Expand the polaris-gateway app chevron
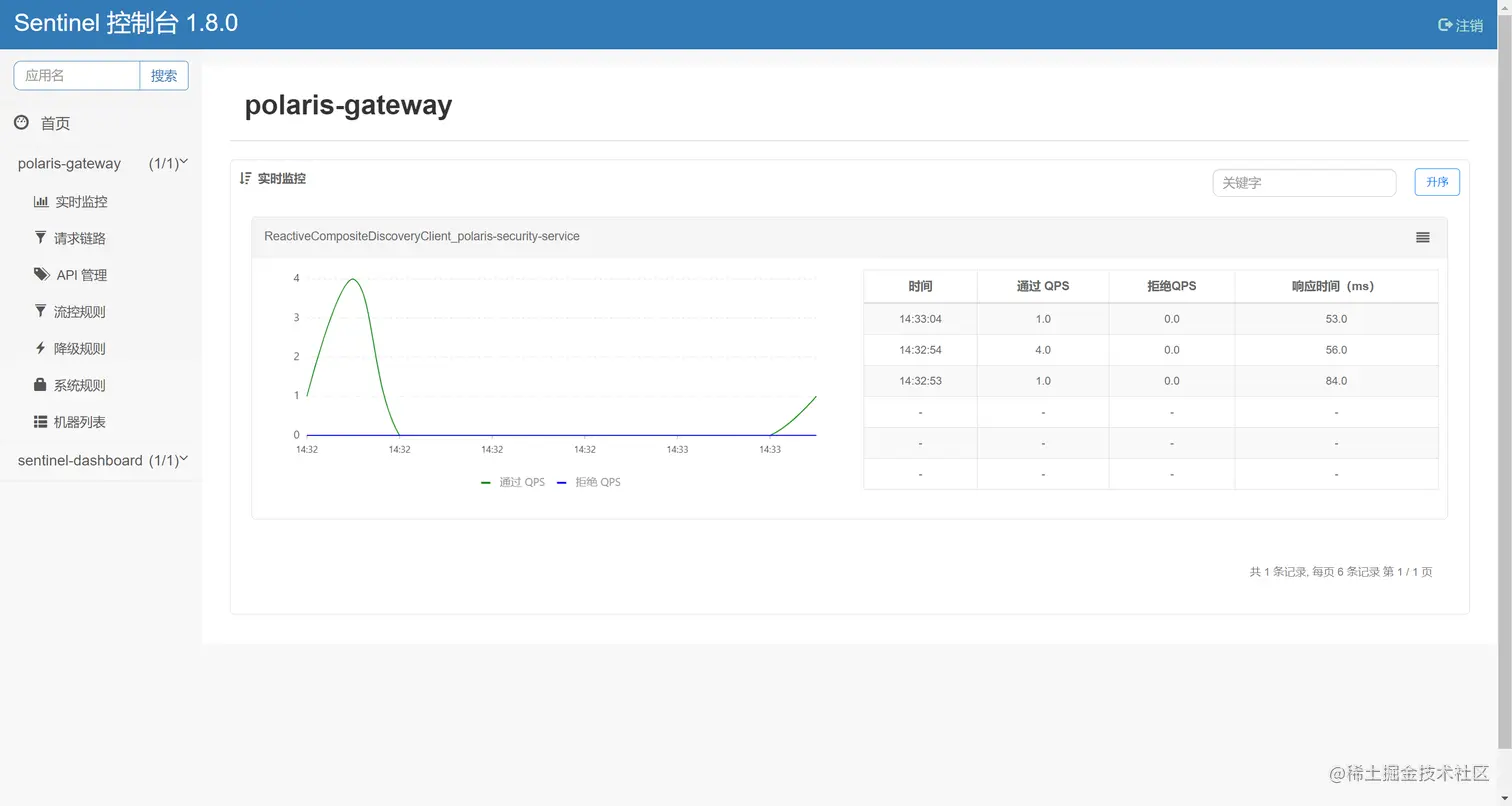Viewport: 1512px width, 806px height. point(184,161)
